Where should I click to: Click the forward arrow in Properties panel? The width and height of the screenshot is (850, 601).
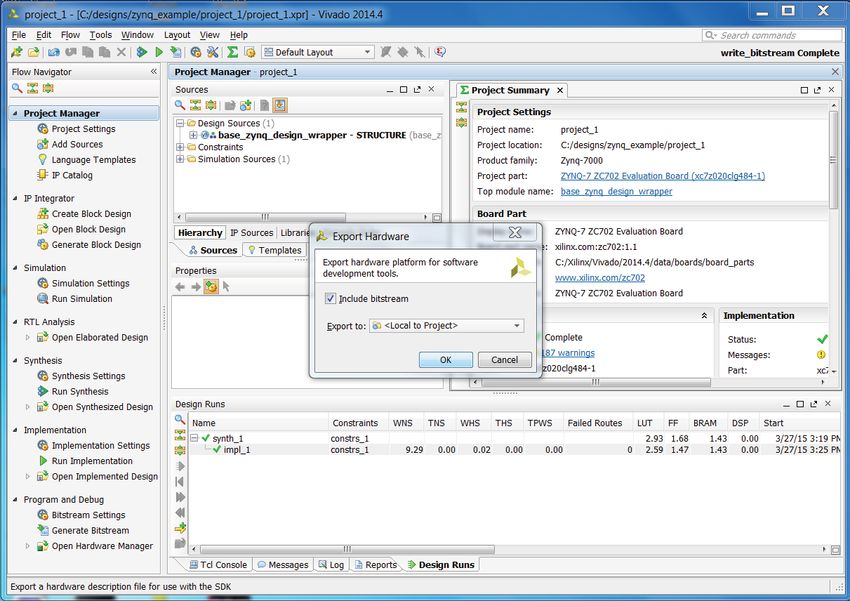[x=196, y=287]
